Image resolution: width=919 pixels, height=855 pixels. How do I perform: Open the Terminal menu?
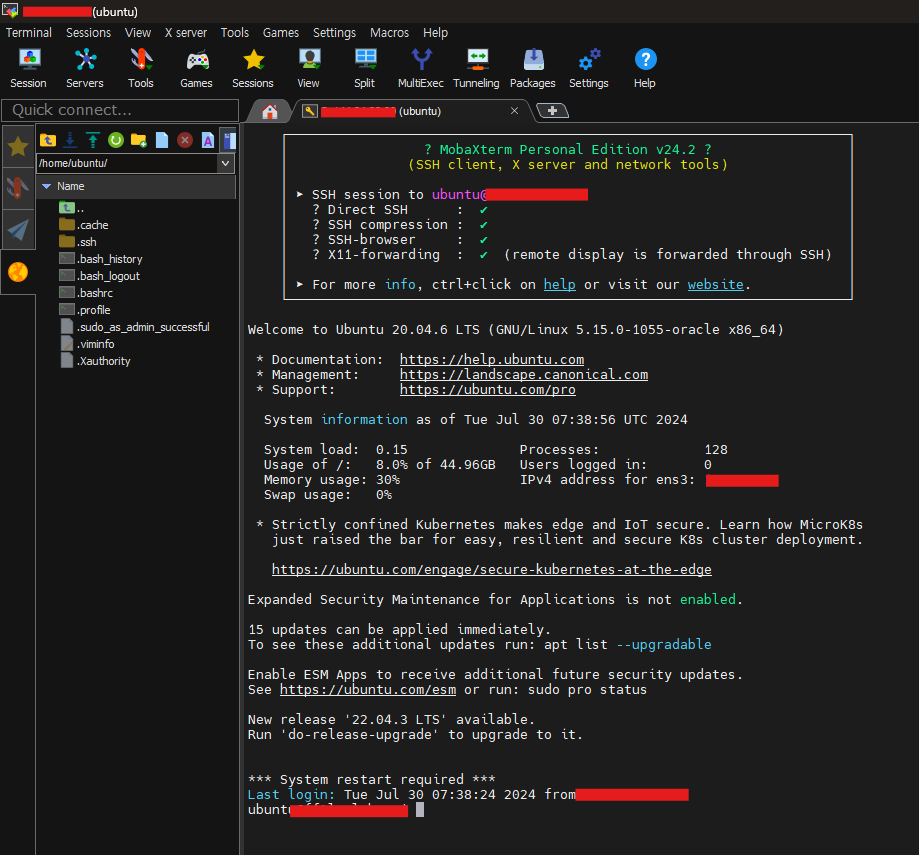pos(29,33)
